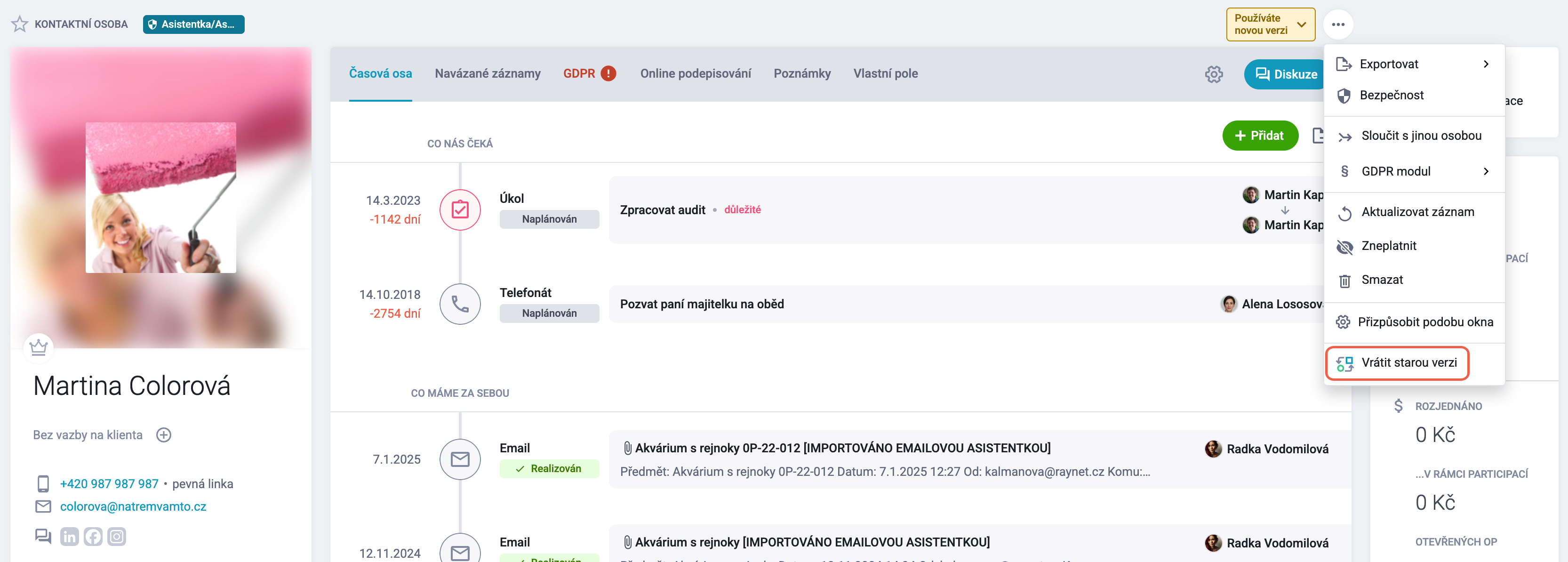
Task: Click the colorova@natremvamto.cz email link
Action: tap(133, 506)
